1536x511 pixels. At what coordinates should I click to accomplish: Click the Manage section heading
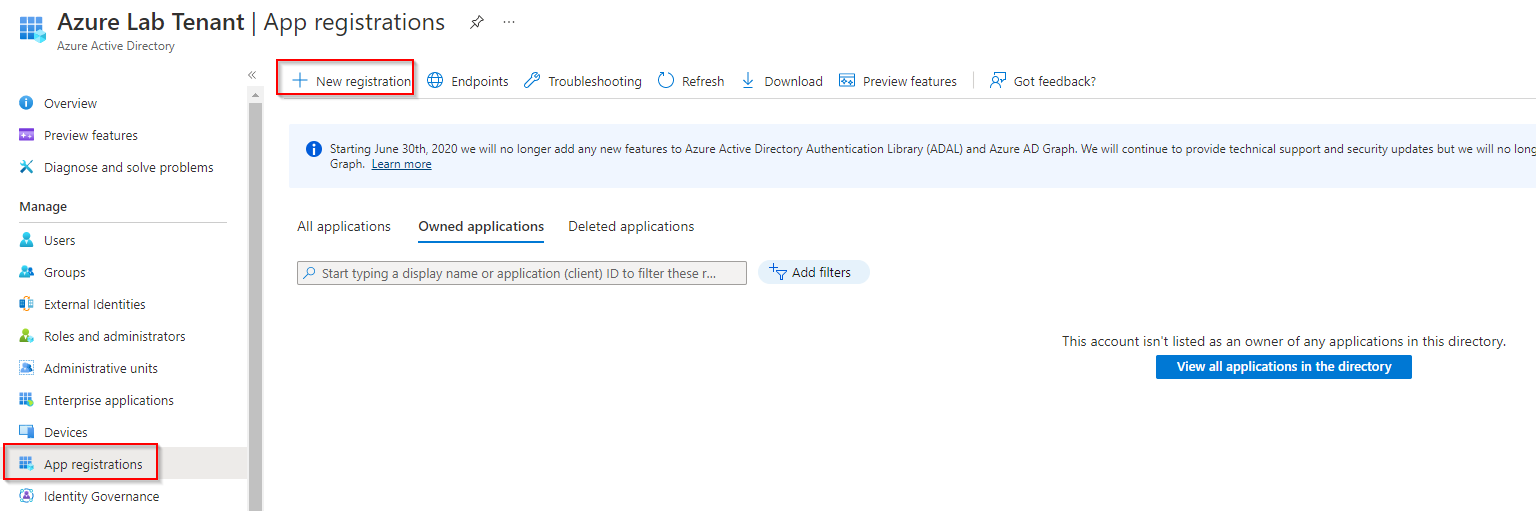(x=43, y=207)
